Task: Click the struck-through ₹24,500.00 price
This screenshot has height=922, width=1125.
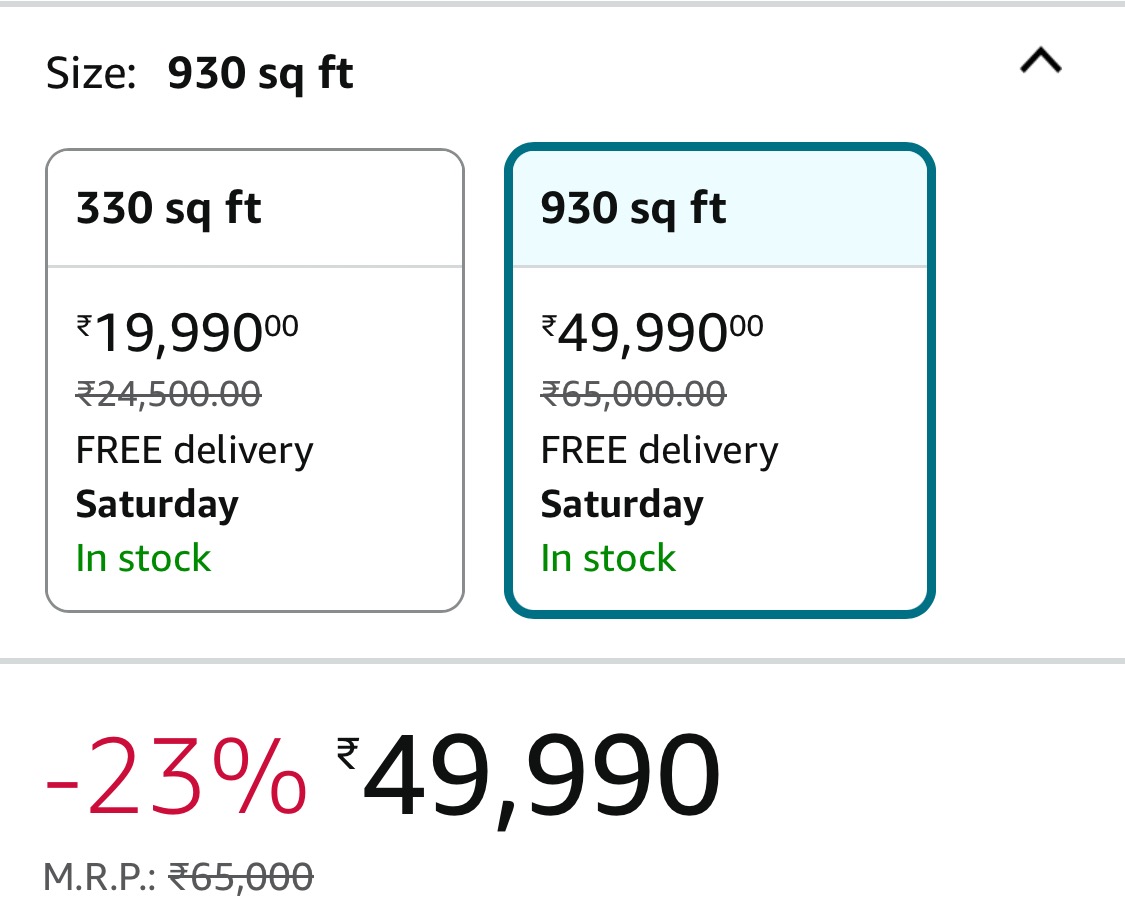Action: pyautogui.click(x=169, y=394)
